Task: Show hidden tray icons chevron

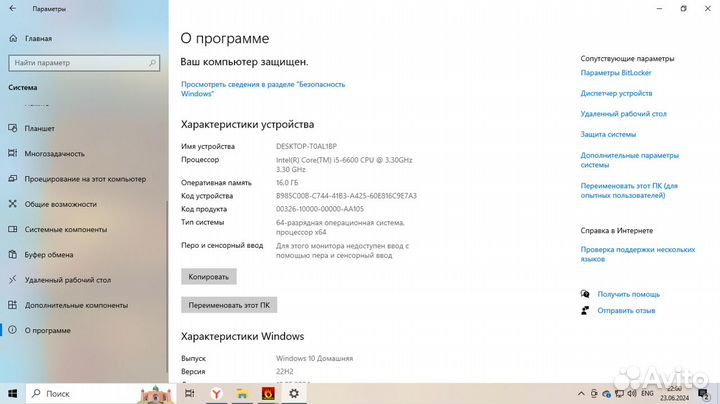Action: pyautogui.click(x=581, y=394)
